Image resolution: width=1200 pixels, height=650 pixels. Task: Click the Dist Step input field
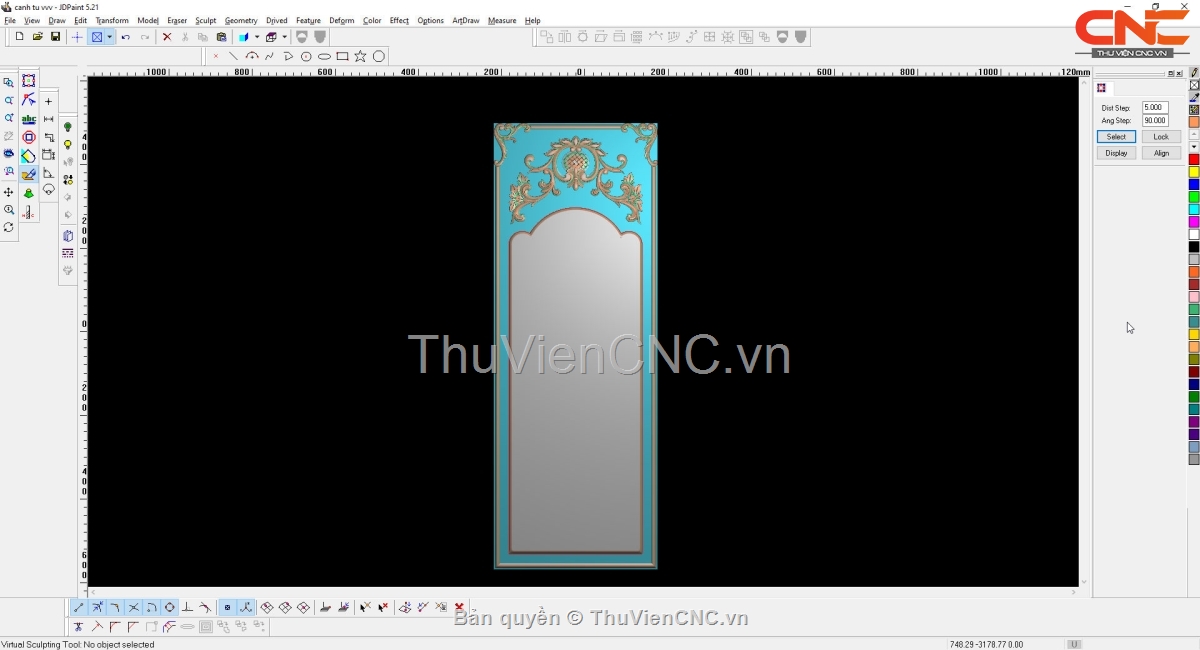coord(1155,108)
